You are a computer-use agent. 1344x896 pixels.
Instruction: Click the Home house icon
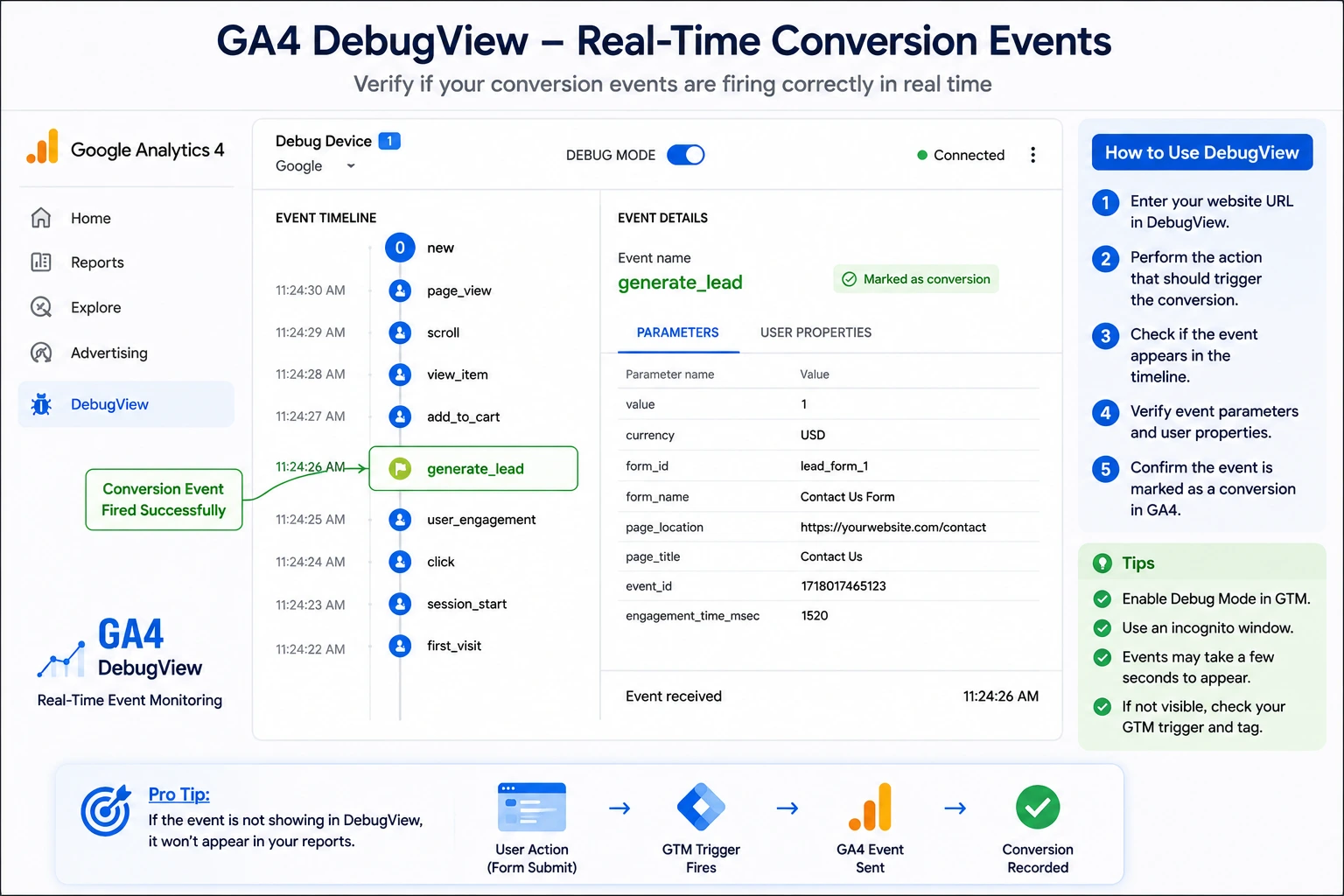pyautogui.click(x=41, y=218)
